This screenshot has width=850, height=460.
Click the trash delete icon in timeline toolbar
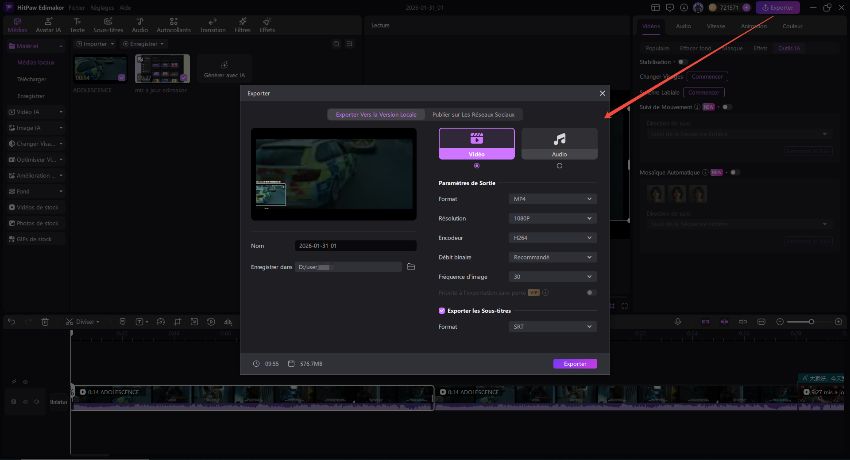pyautogui.click(x=45, y=322)
